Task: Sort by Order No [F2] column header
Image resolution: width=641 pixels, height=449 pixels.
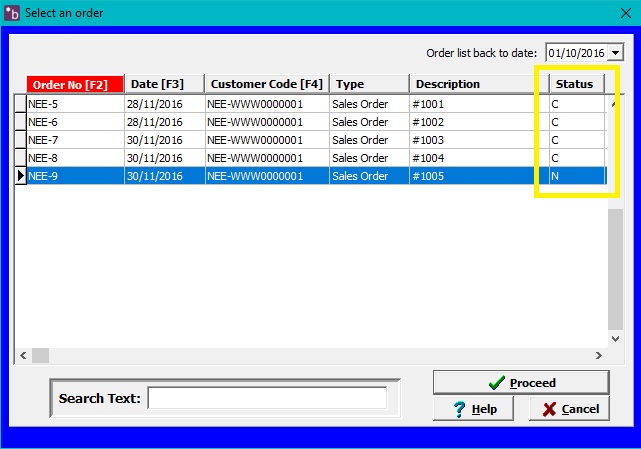Action: click(75, 84)
